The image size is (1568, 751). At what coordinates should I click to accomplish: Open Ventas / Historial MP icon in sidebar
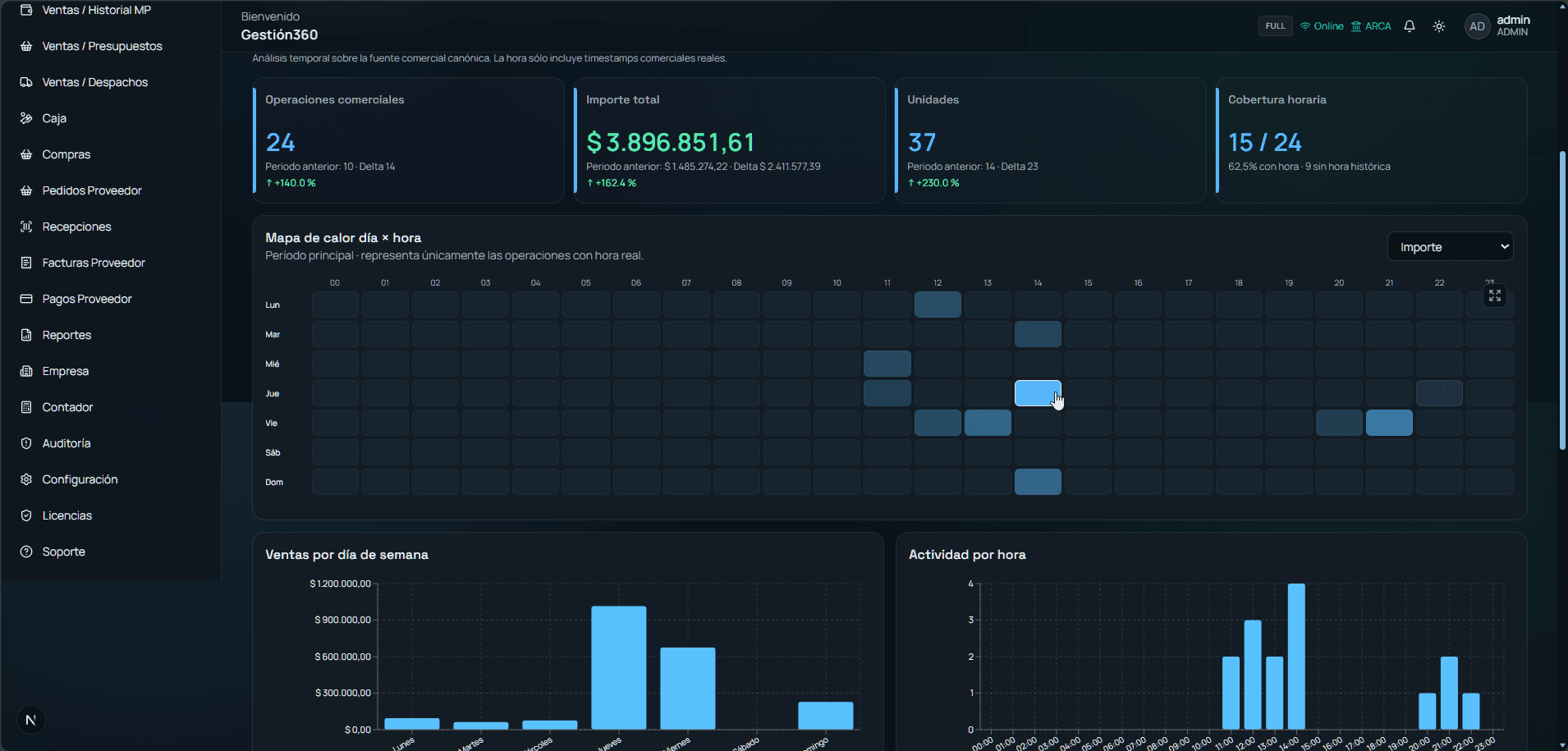click(26, 10)
